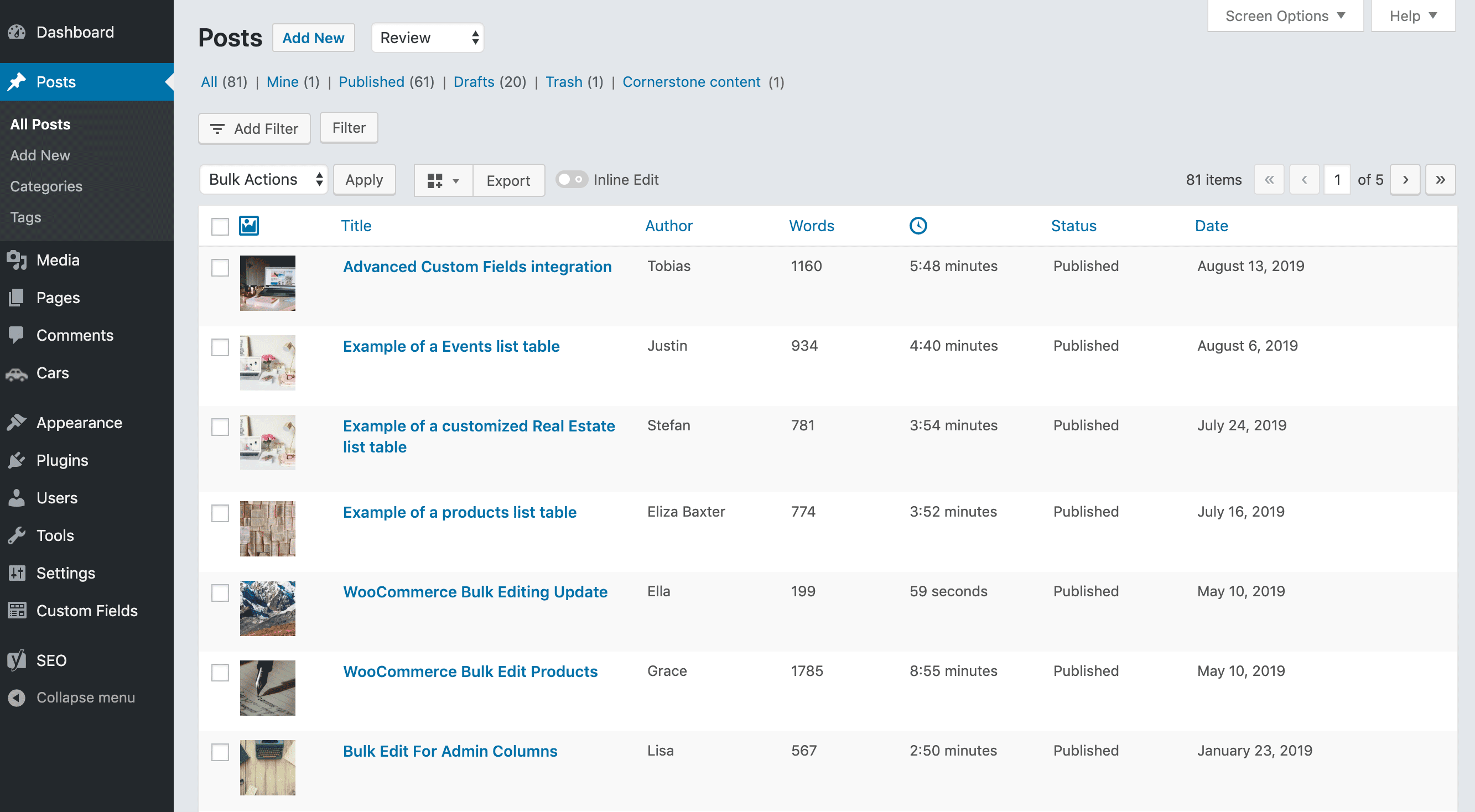Select the WooCommerce Bulk Edit Products checkbox
1475x812 pixels.
click(220, 672)
